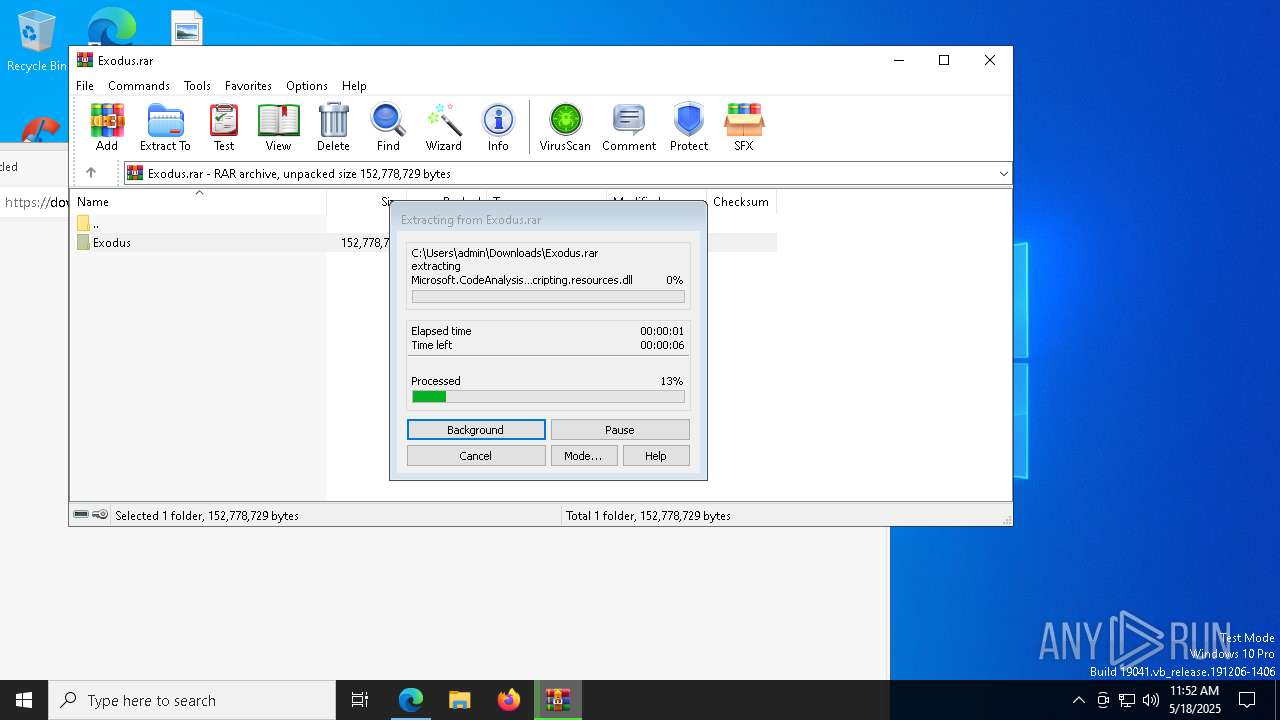Run the Test archive tool
This screenshot has width=1280, height=720.
224,127
